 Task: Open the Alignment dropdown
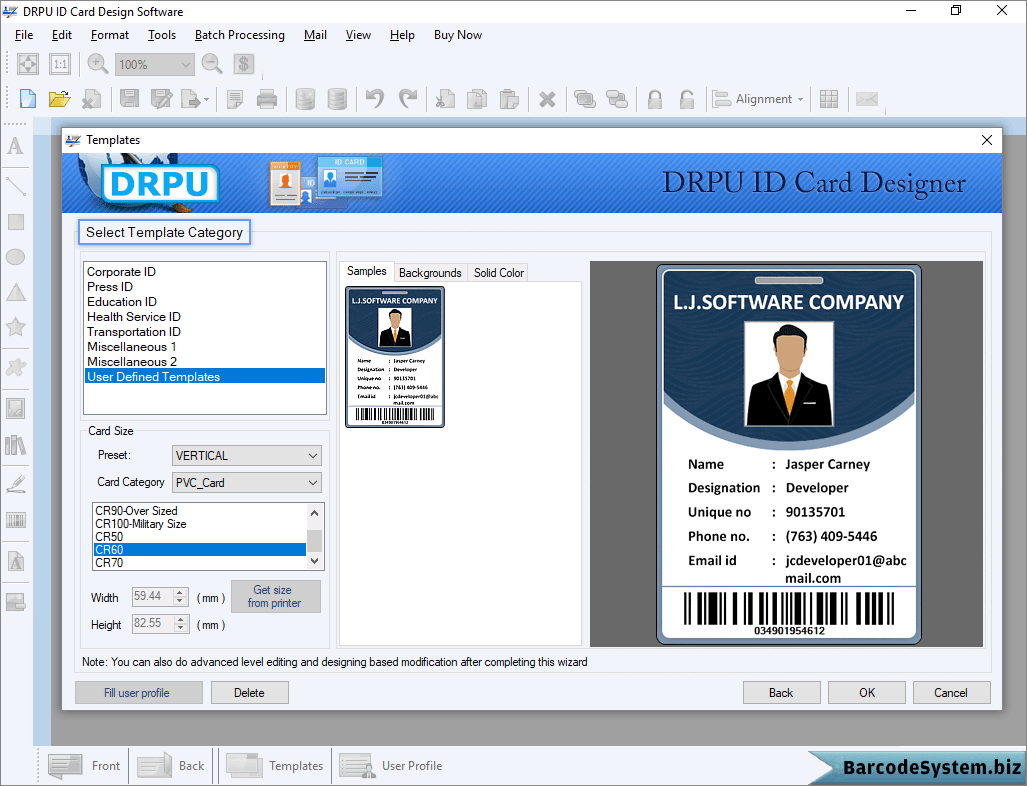tap(758, 99)
